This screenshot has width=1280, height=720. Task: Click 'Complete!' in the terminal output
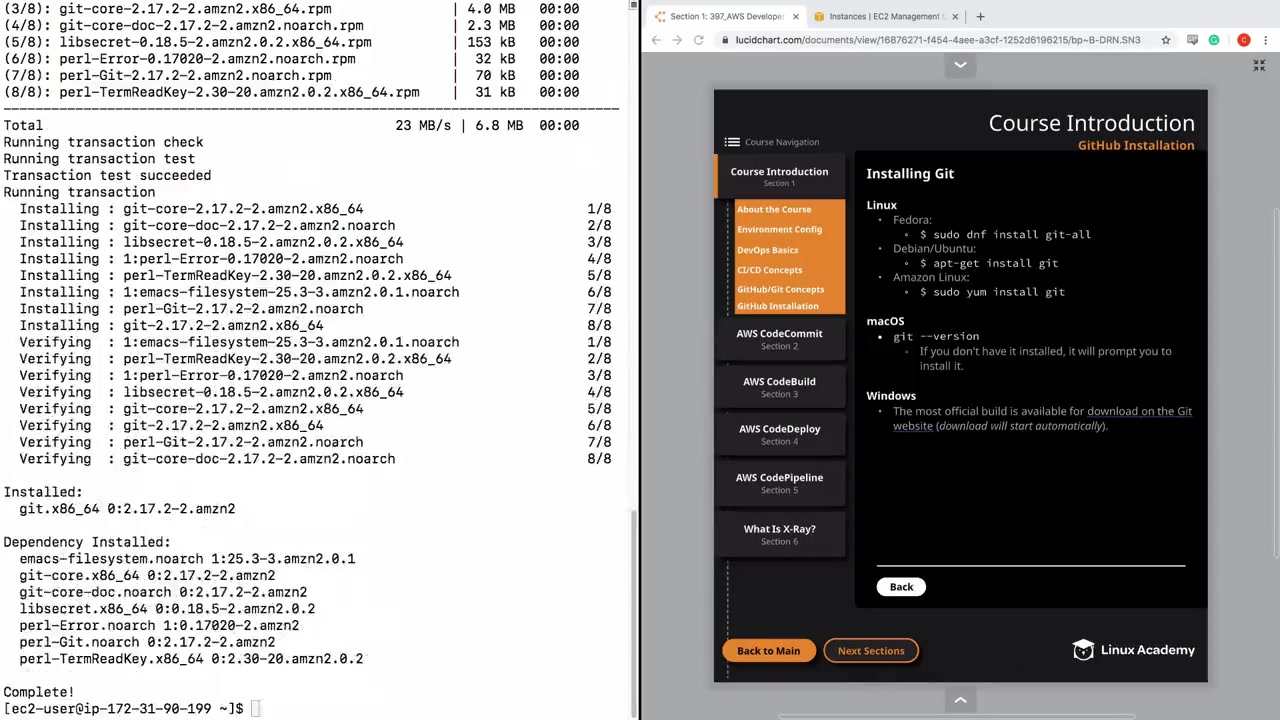(39, 692)
